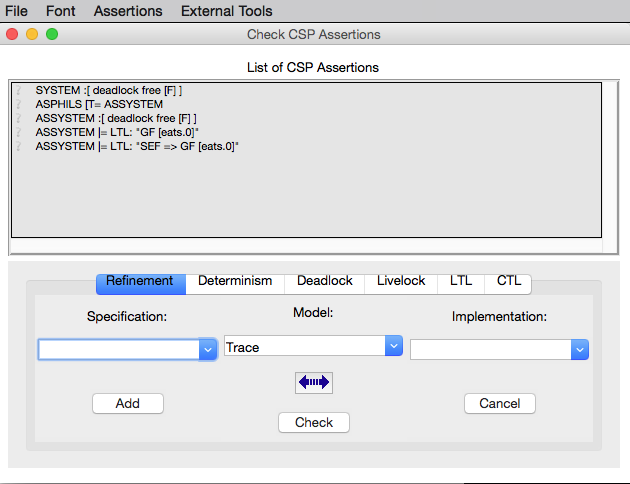
Task: Switch to the Deadlock tab
Action: click(325, 281)
